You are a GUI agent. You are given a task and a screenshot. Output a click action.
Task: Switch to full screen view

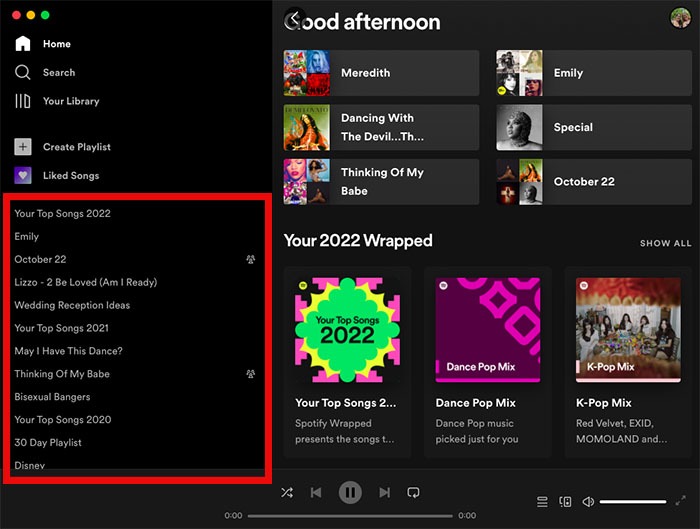click(x=680, y=501)
